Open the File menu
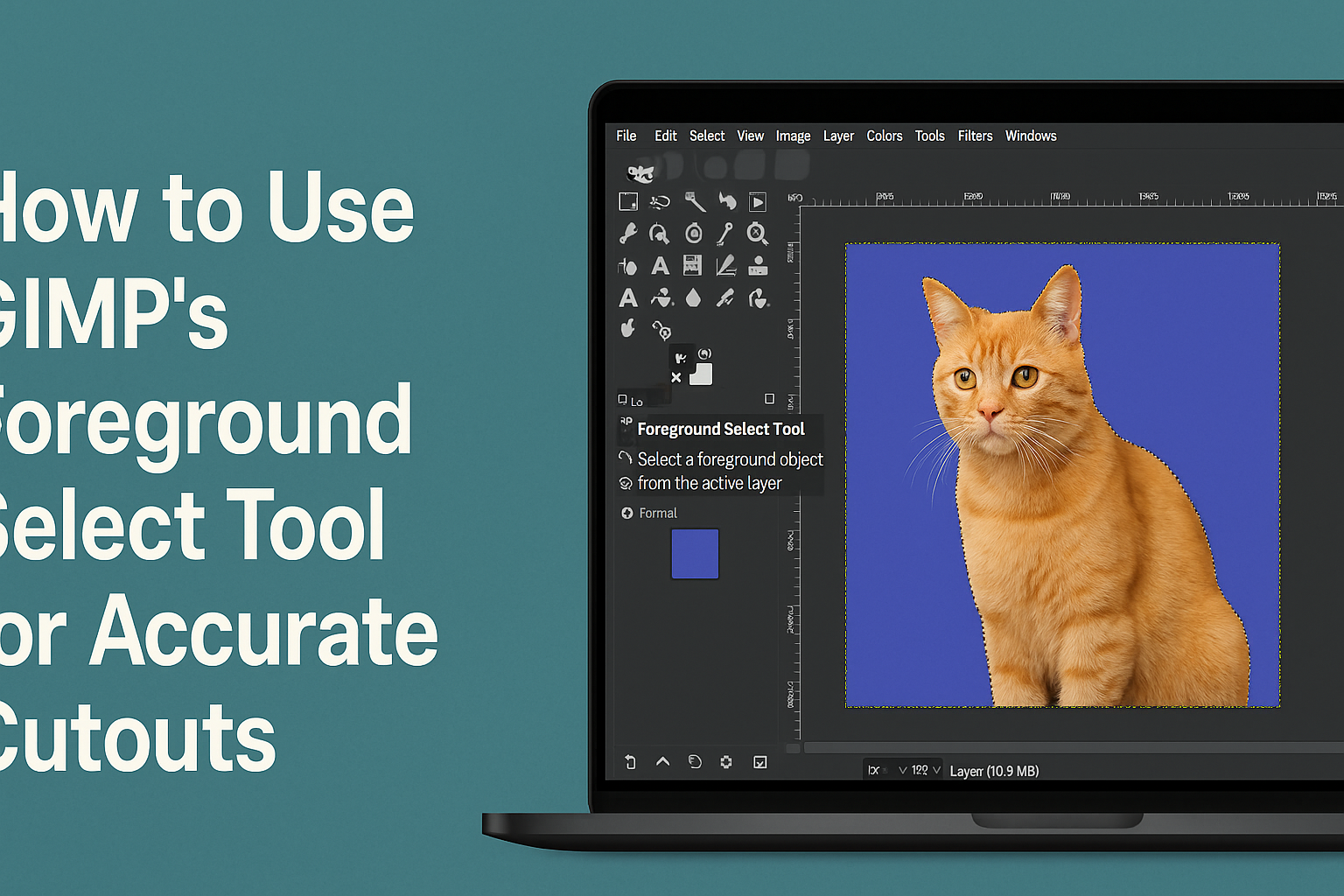1344x896 pixels. tap(626, 136)
